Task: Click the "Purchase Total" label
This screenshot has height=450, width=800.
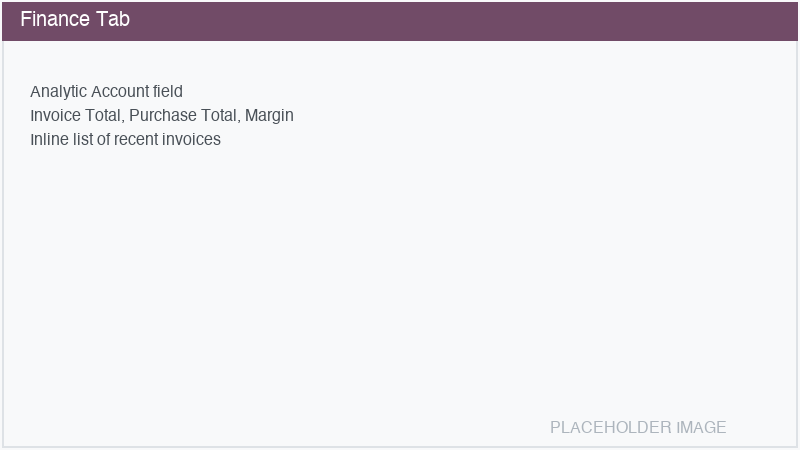Action: tap(184, 116)
